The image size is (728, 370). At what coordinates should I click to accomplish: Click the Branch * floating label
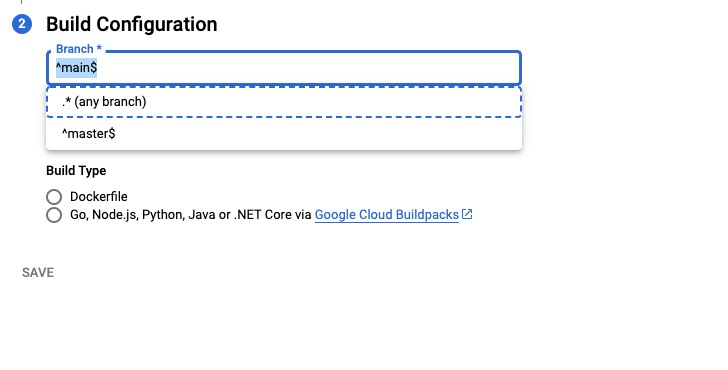(x=78, y=49)
